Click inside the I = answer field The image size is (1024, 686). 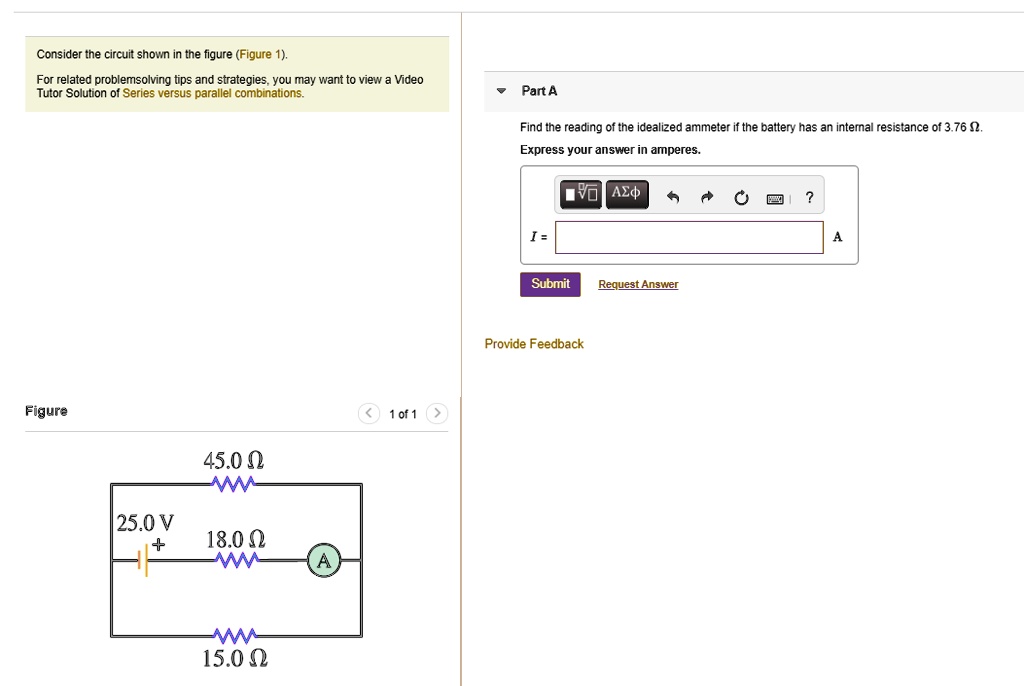pyautogui.click(x=689, y=237)
